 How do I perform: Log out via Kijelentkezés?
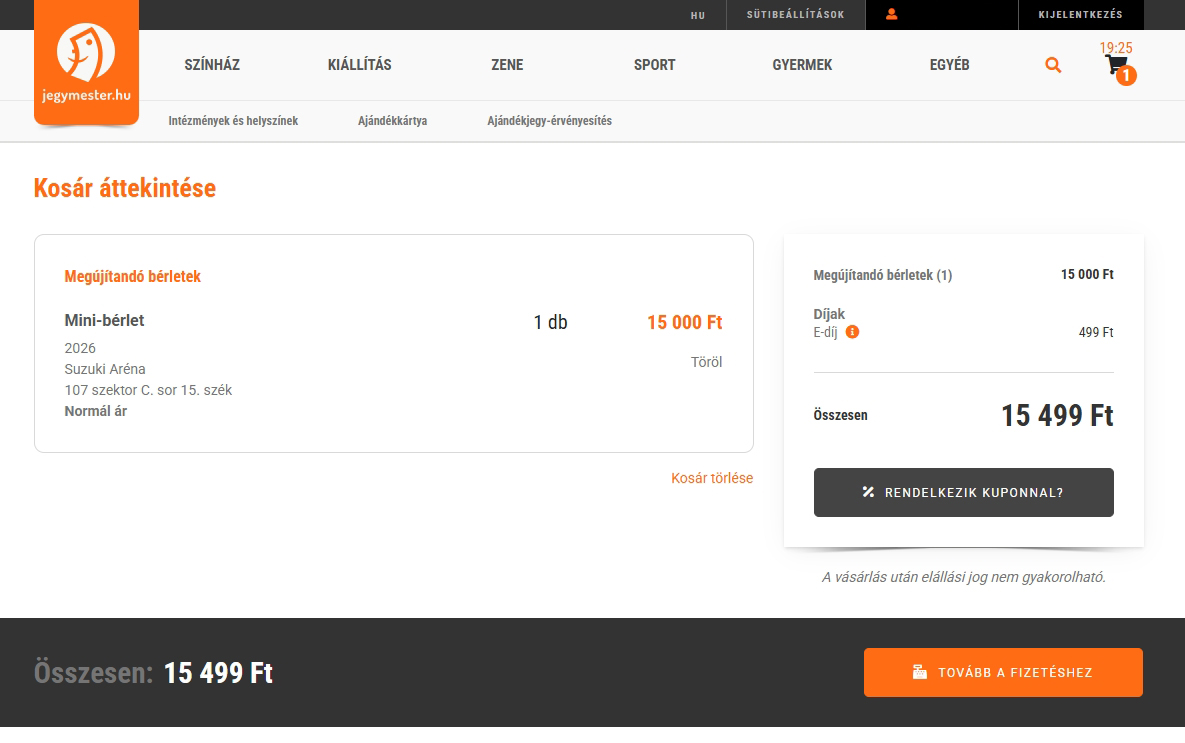1080,15
